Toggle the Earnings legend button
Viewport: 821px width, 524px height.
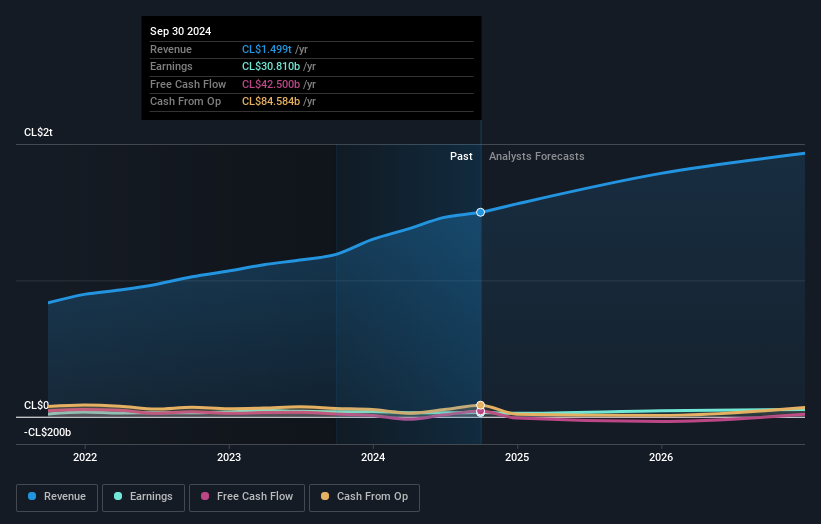[143, 497]
